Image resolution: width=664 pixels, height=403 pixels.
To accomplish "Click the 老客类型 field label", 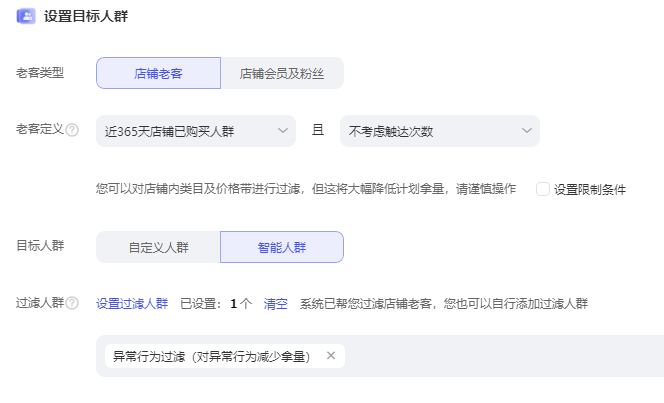I will point(40,72).
